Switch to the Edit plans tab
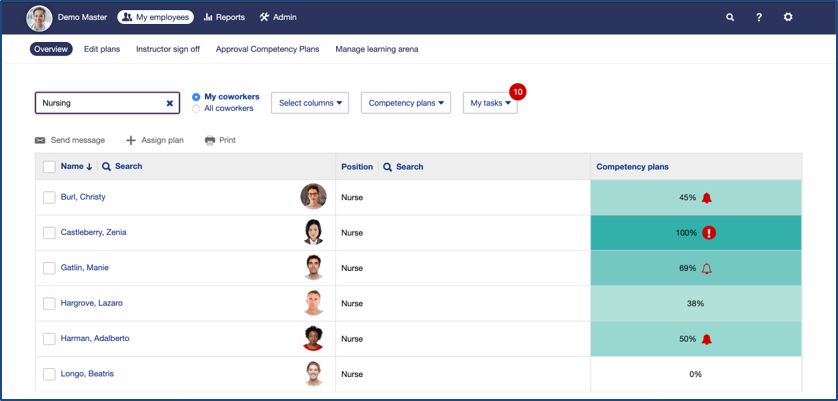 [104, 49]
